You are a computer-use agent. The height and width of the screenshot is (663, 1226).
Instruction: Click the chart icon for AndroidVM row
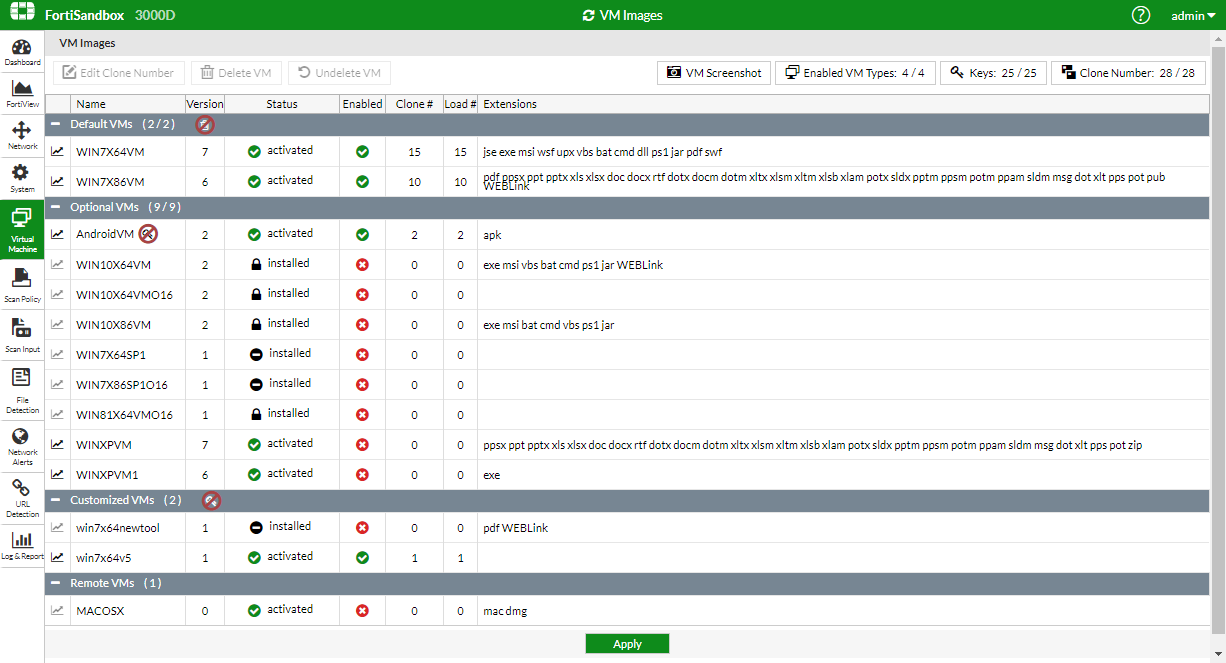[x=58, y=235]
